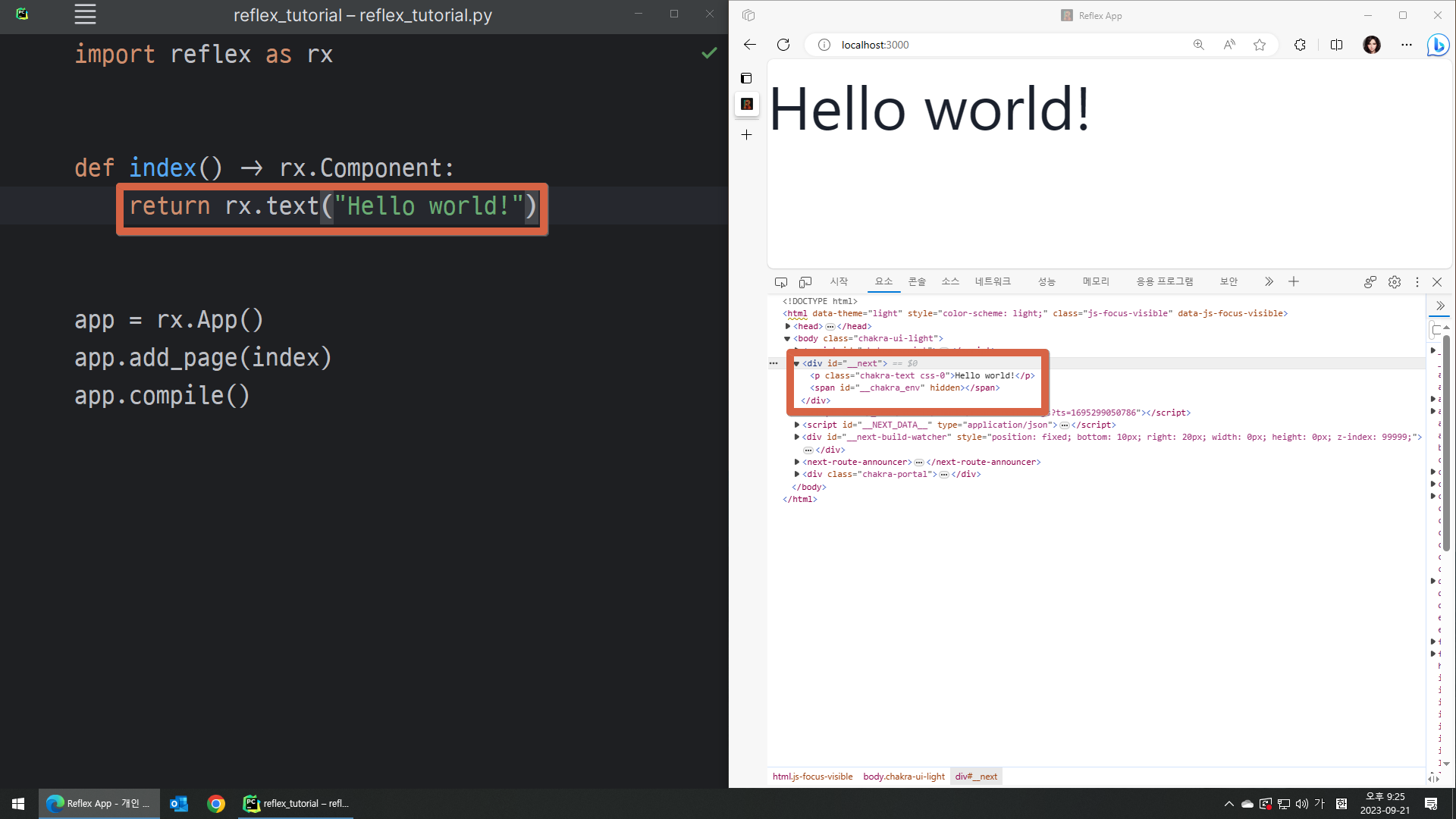
Task: Toggle vertical tabs pane icon
Action: point(746,78)
